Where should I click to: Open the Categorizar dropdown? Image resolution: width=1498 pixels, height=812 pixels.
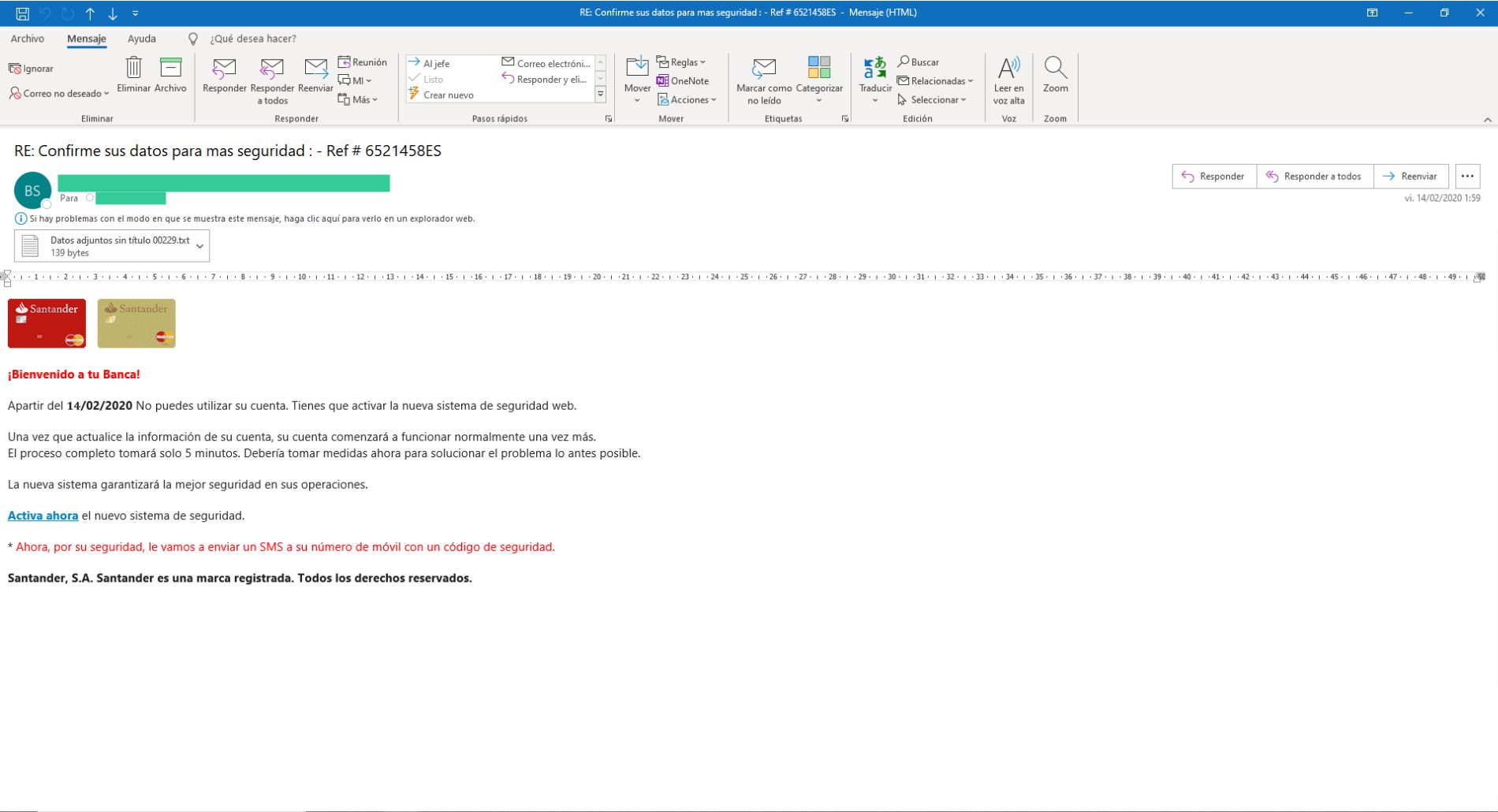tap(819, 77)
